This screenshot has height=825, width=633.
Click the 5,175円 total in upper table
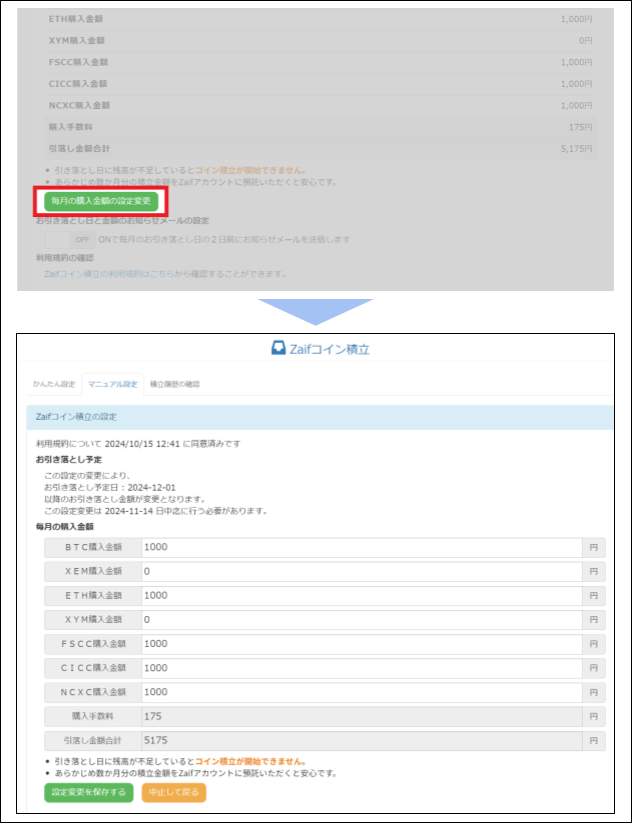point(577,149)
